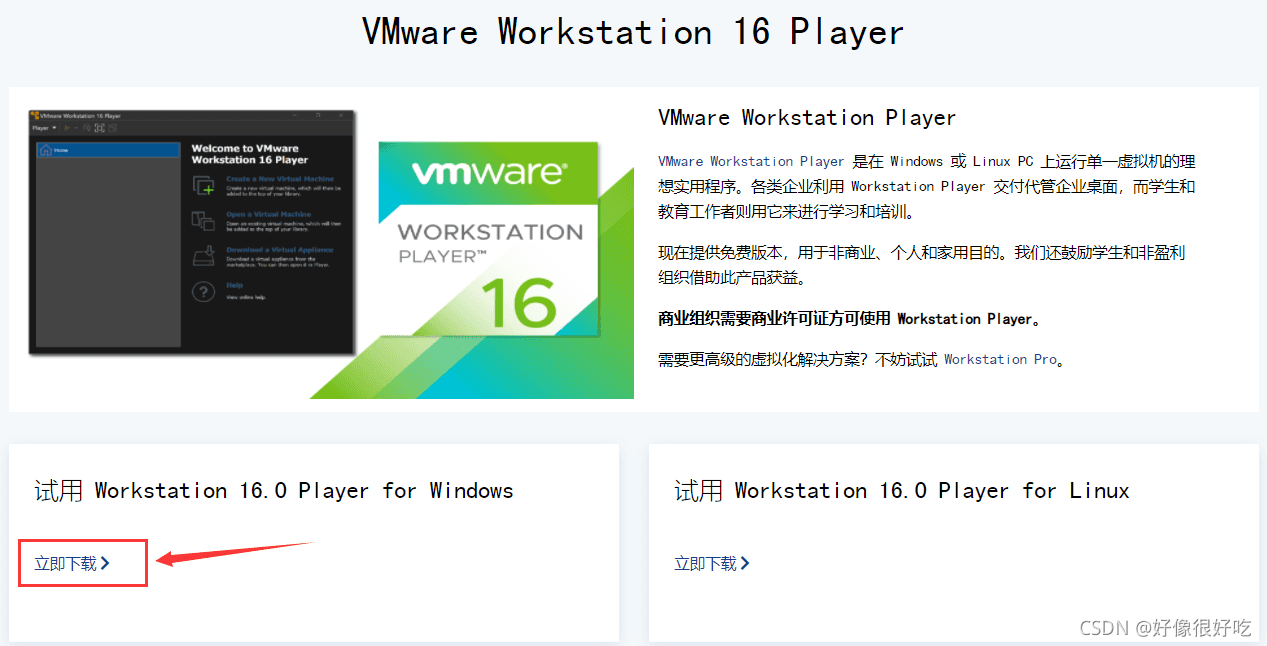Viewport: 1267px width, 646px height.
Task: Click the Open a Virtual Machine icon in thumbnail
Action: tap(203, 221)
